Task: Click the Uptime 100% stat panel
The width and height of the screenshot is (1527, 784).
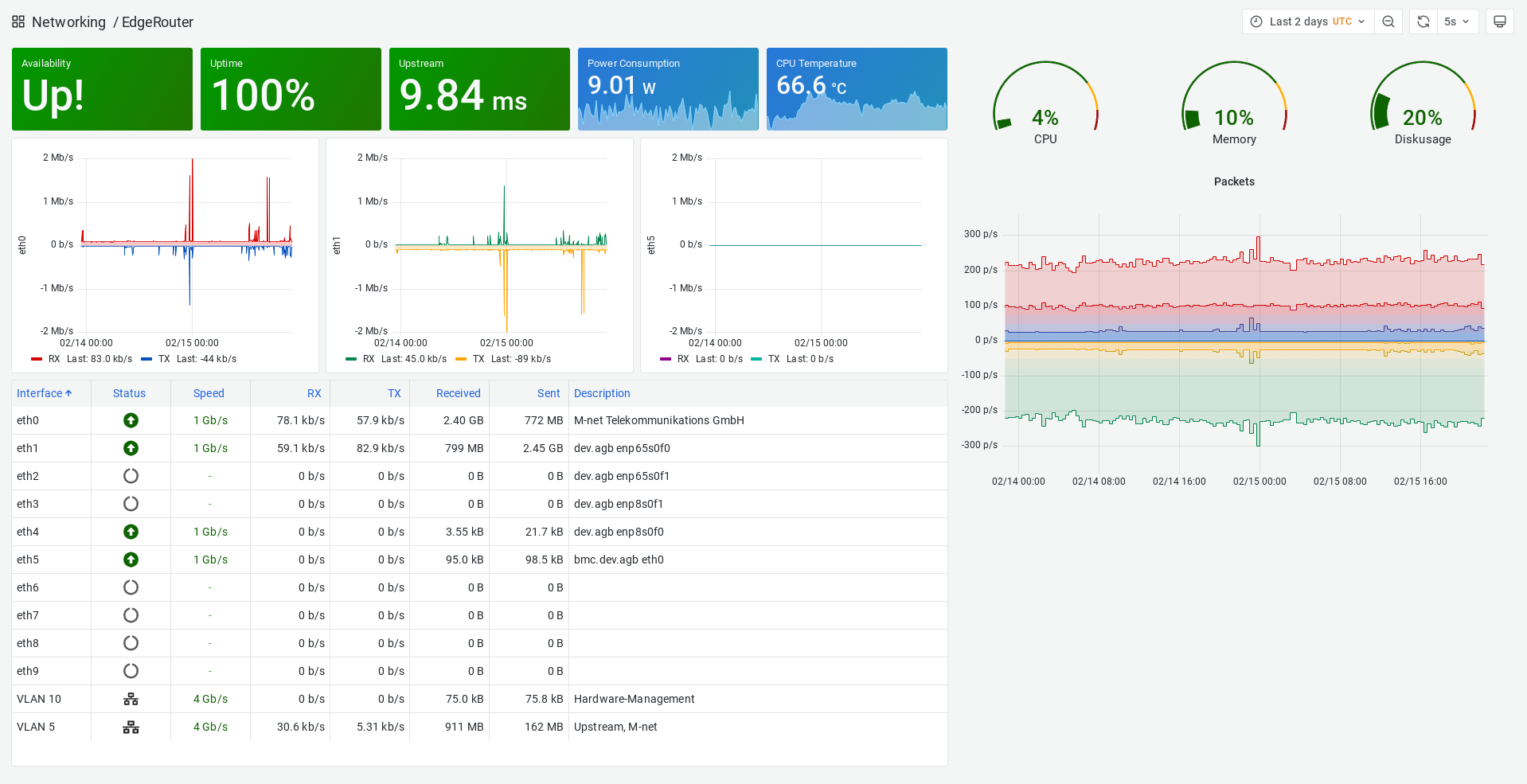Action: click(291, 89)
